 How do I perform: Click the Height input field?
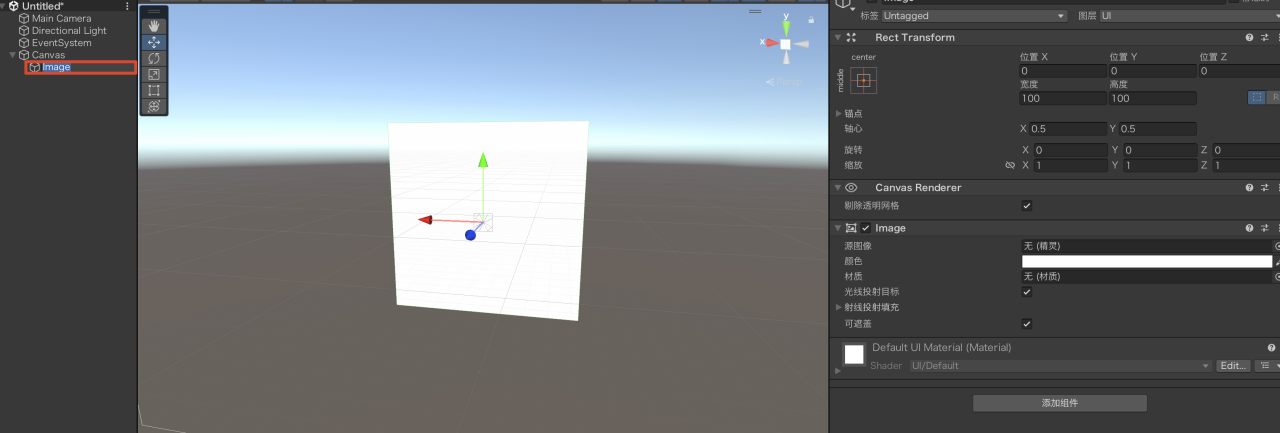point(1152,98)
